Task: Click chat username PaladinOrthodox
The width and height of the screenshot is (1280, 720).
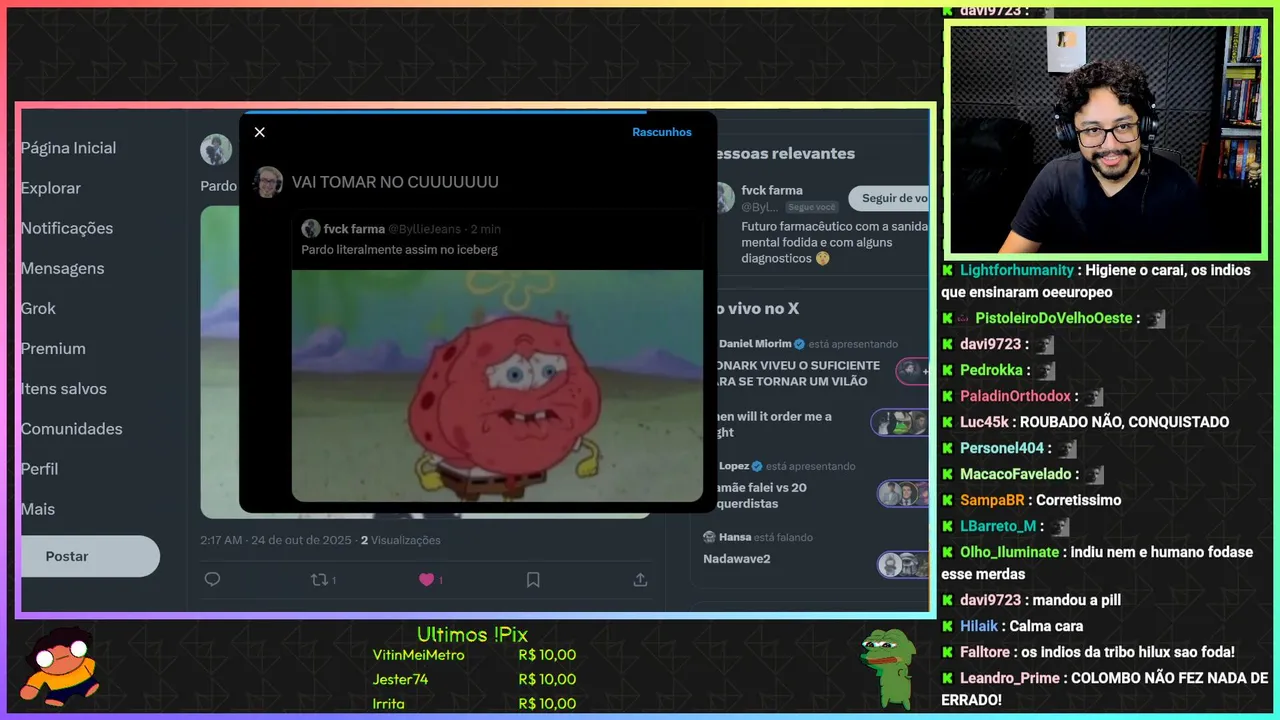Action: (x=1015, y=396)
